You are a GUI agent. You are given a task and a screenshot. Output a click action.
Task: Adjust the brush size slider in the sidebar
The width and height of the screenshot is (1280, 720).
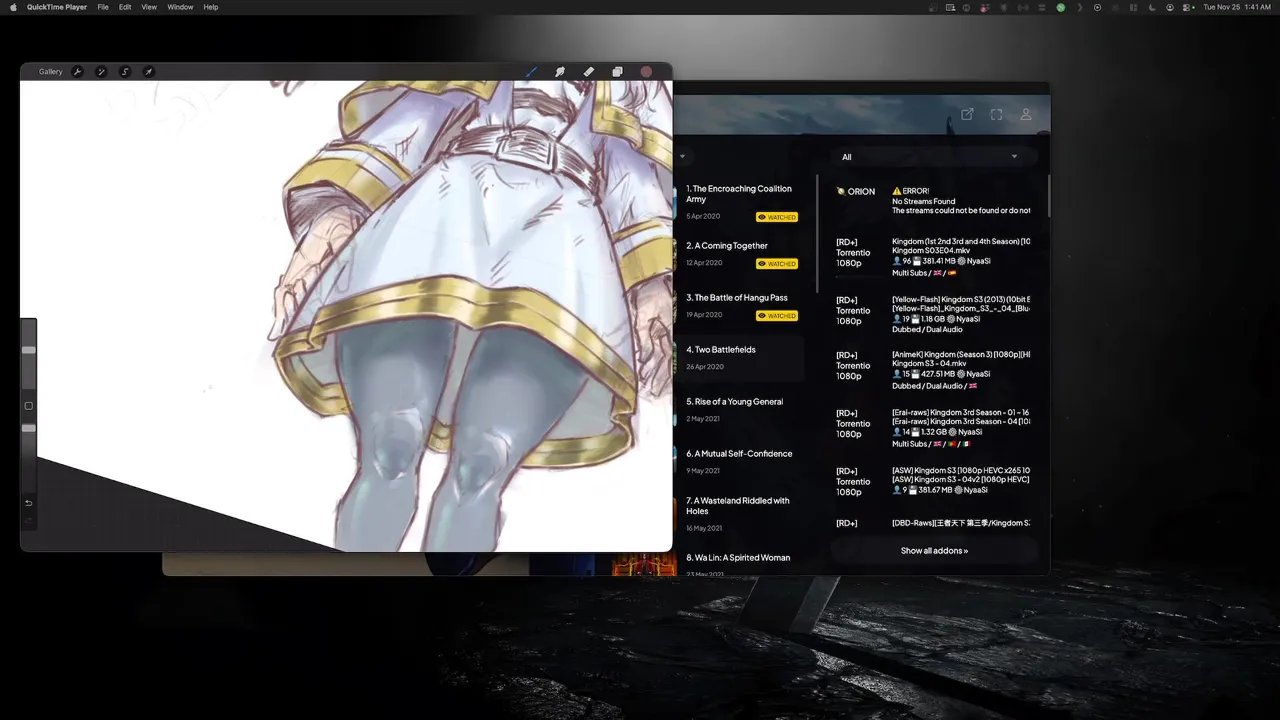click(29, 350)
